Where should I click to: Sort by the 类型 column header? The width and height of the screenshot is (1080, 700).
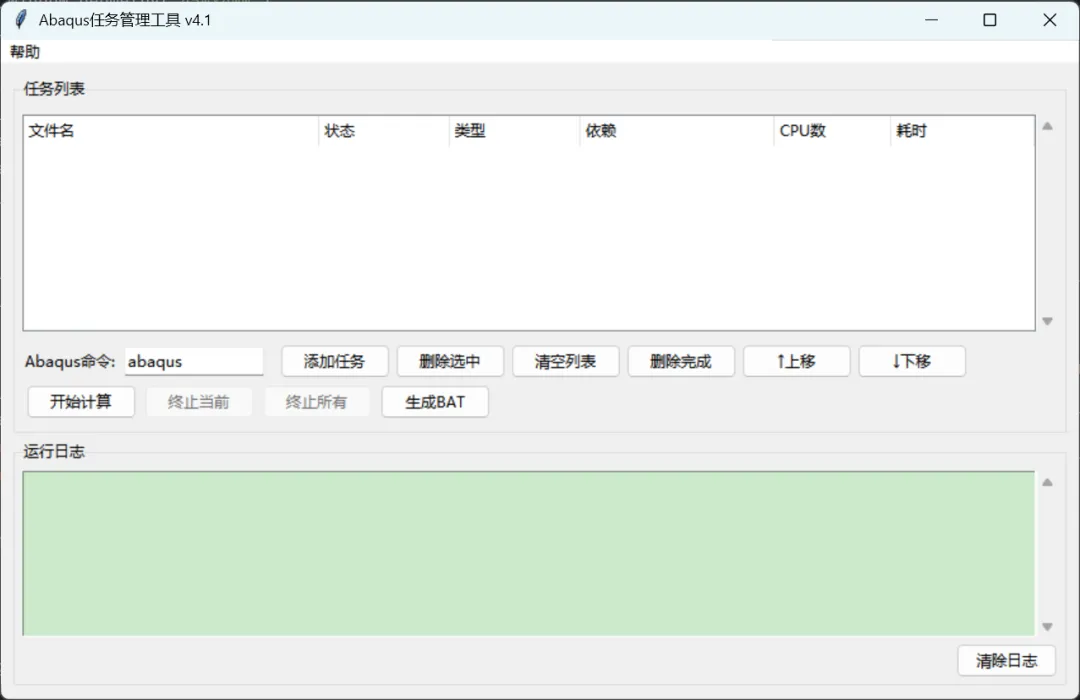pos(514,131)
